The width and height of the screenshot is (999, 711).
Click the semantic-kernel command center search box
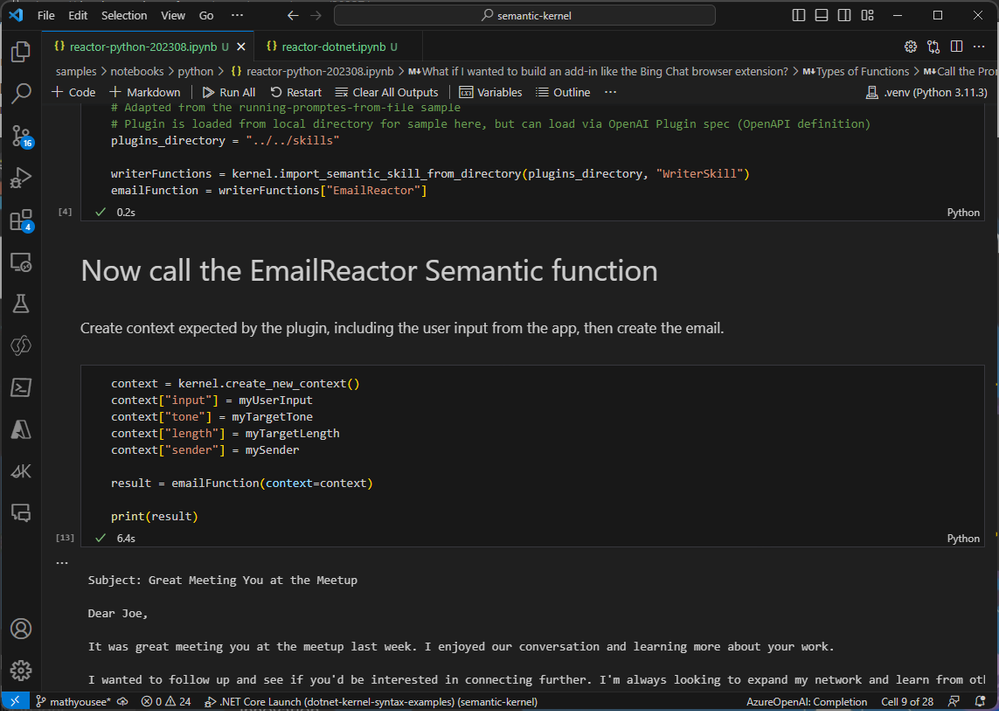coord(524,15)
